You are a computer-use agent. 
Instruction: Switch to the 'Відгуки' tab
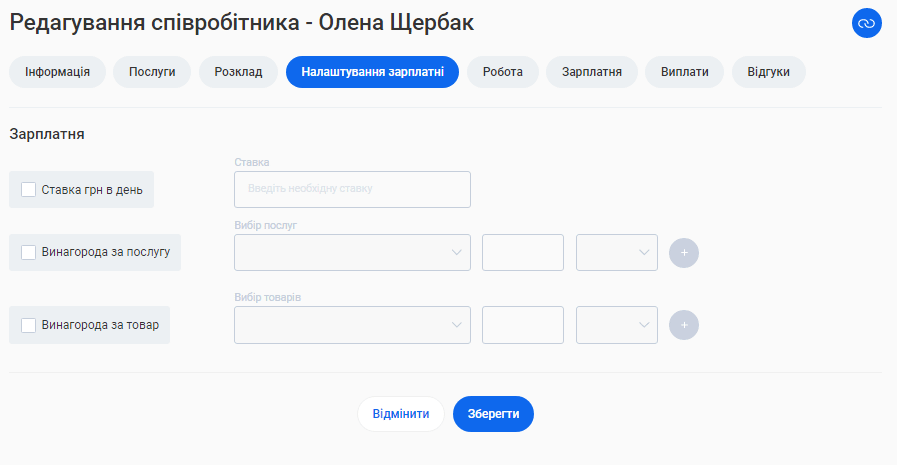(x=769, y=73)
